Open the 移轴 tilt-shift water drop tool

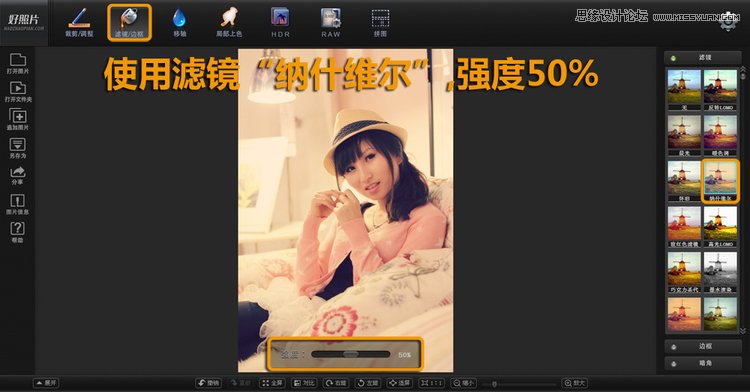pos(179,22)
